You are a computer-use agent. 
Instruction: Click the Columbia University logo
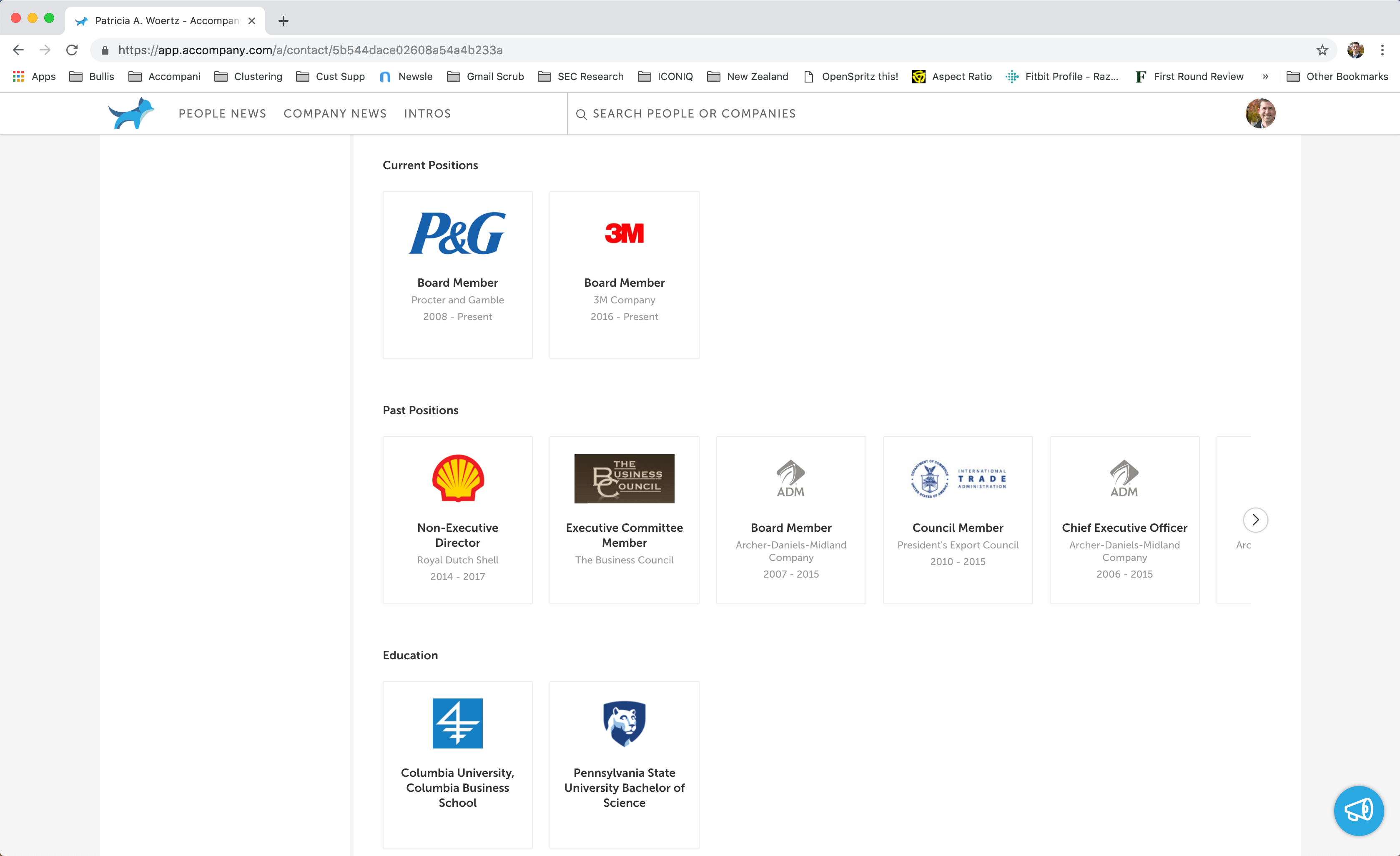coord(457,723)
